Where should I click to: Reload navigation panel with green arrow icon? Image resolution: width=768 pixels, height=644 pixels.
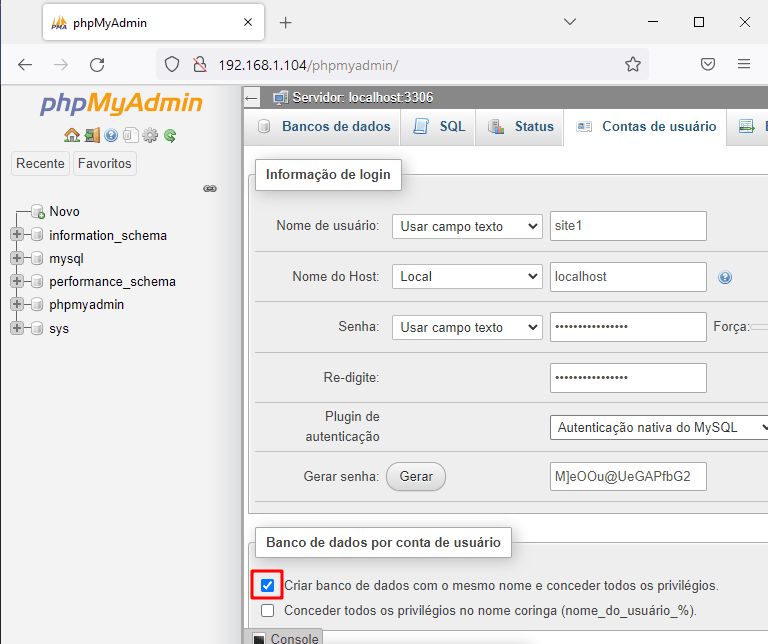click(x=170, y=135)
